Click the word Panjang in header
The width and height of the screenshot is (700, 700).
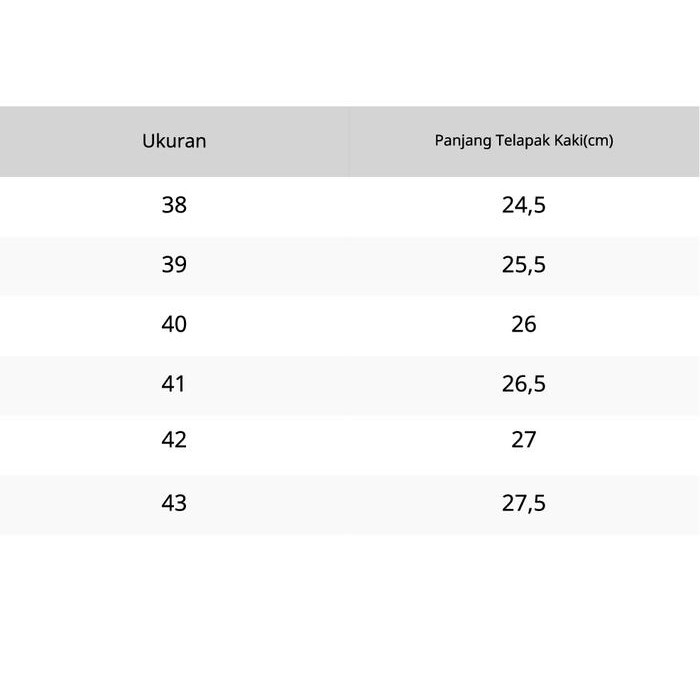[x=459, y=141]
